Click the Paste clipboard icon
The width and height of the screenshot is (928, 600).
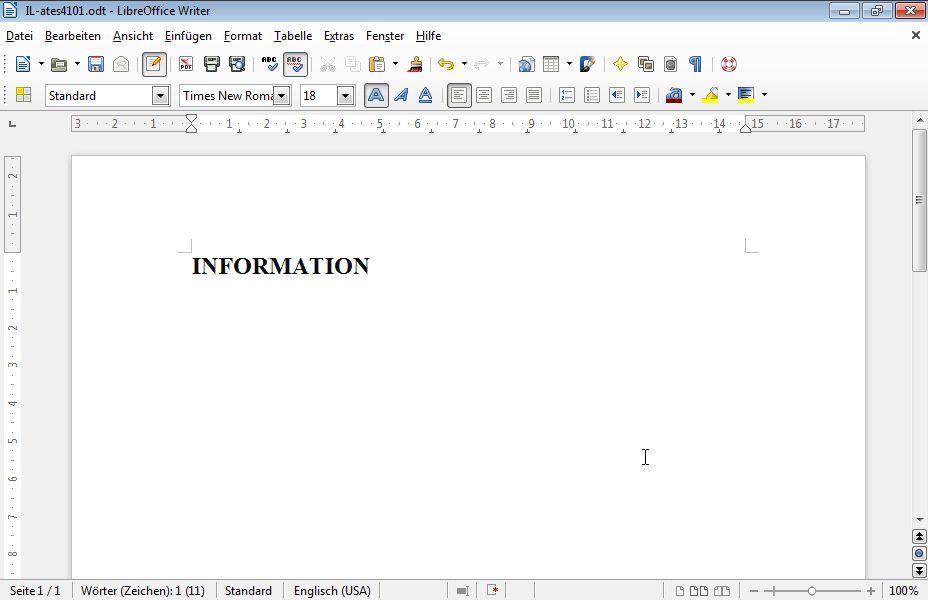coord(376,64)
